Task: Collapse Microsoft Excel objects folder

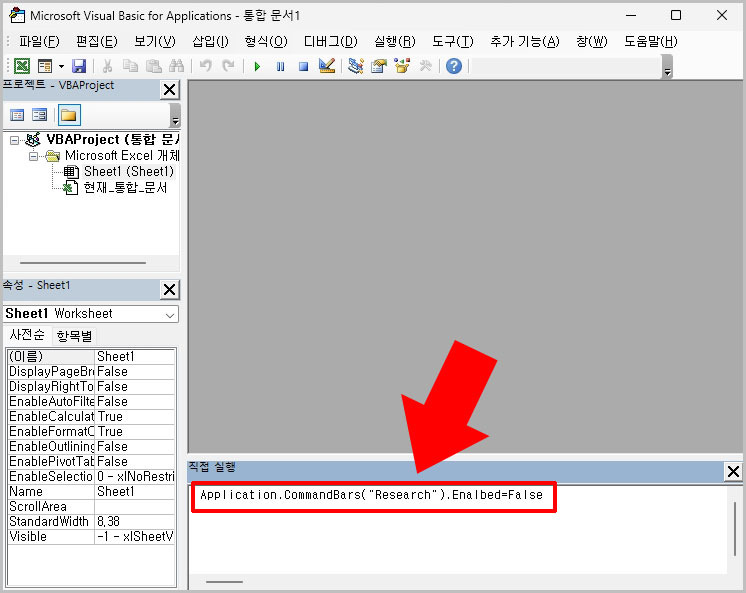Action: tap(33, 156)
